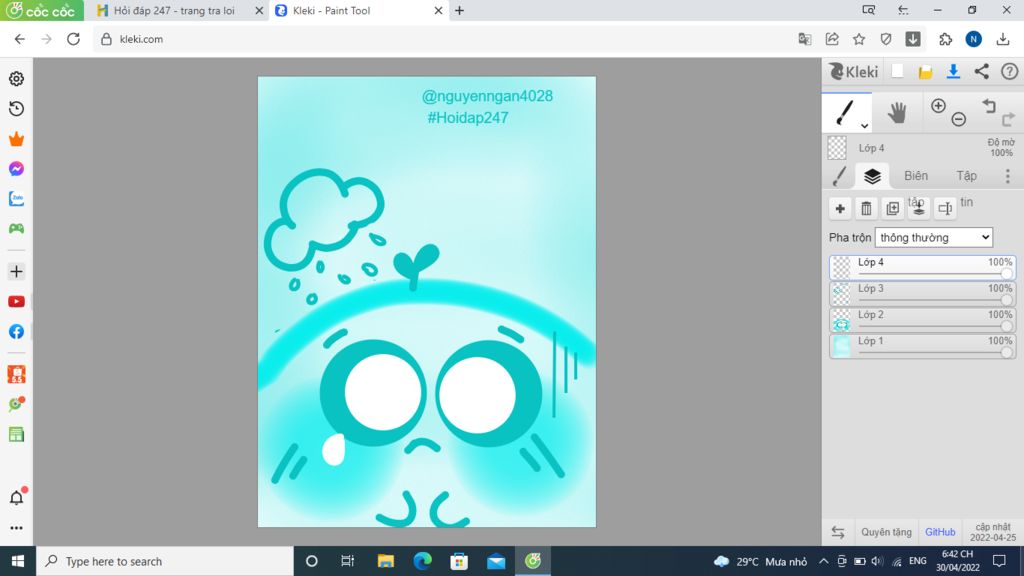Viewport: 1024px width, 576px height.
Task: Open the brush type dropdown arrow
Action: click(x=864, y=125)
